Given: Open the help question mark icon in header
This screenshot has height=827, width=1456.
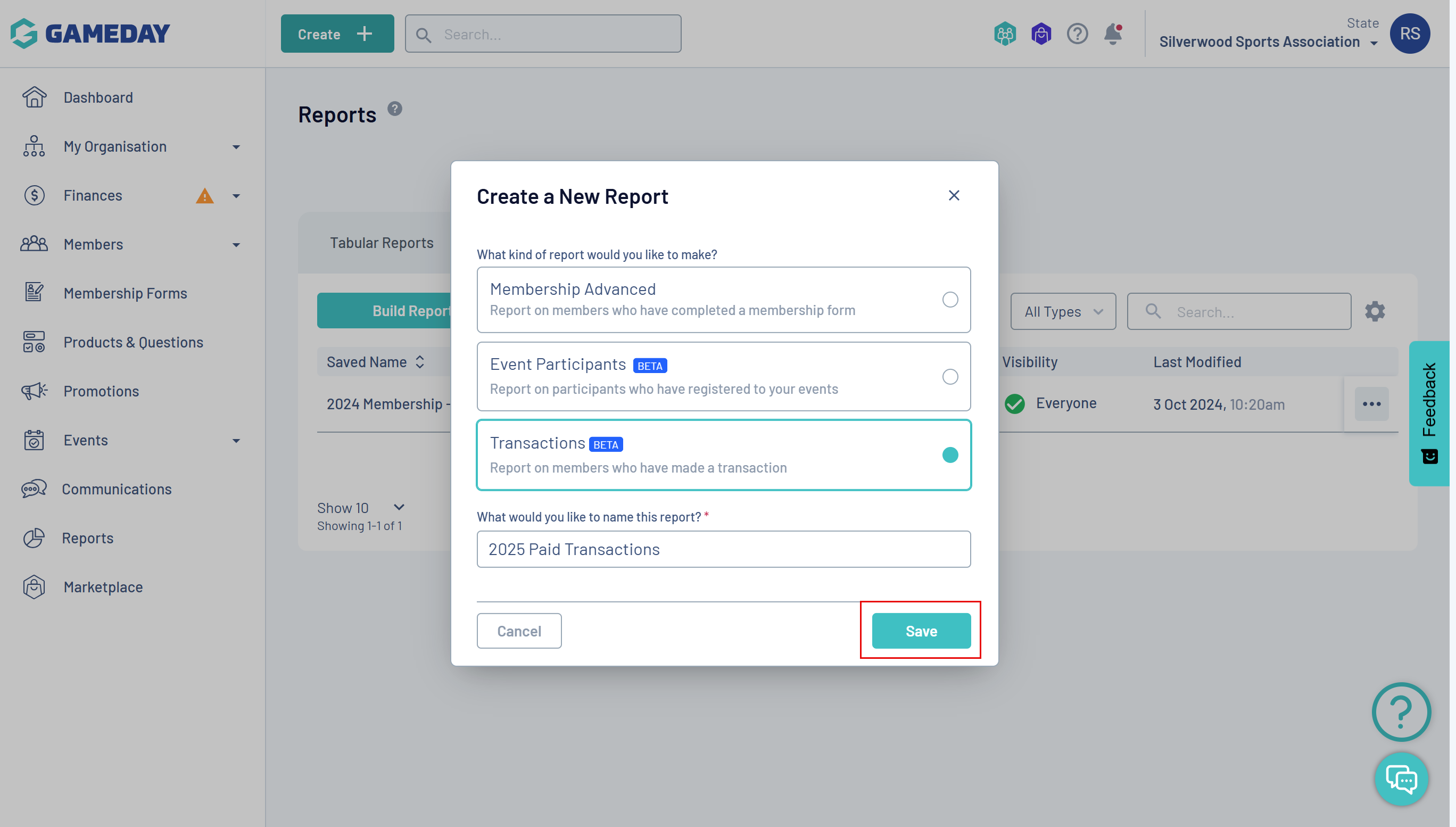Looking at the screenshot, I should [1077, 34].
